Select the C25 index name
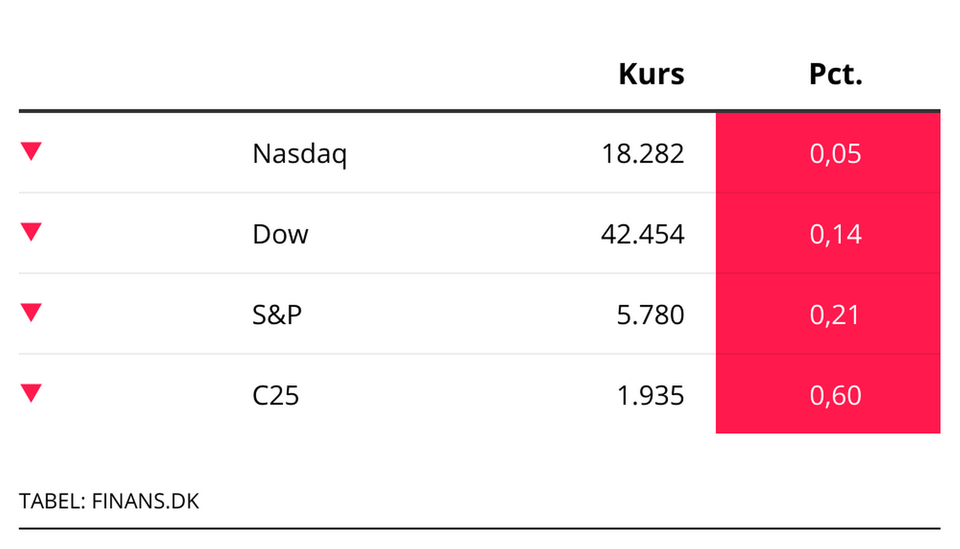Viewport: 960px width, 549px height. 275,396
